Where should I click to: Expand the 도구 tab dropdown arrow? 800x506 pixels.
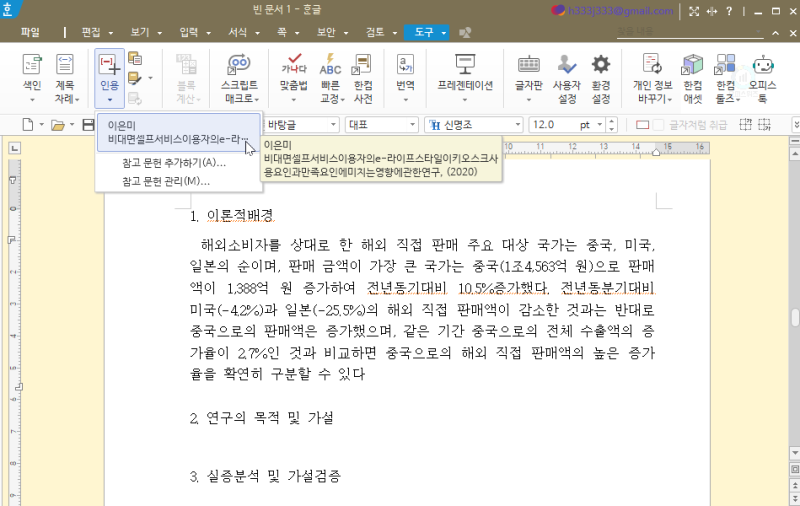click(443, 33)
